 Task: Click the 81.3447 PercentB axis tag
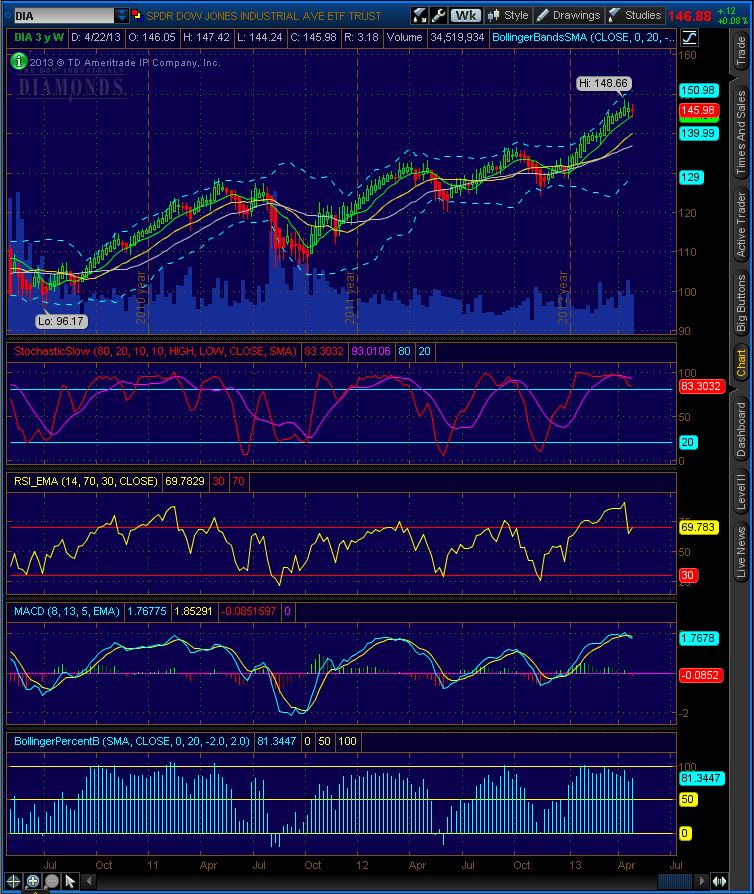(701, 778)
